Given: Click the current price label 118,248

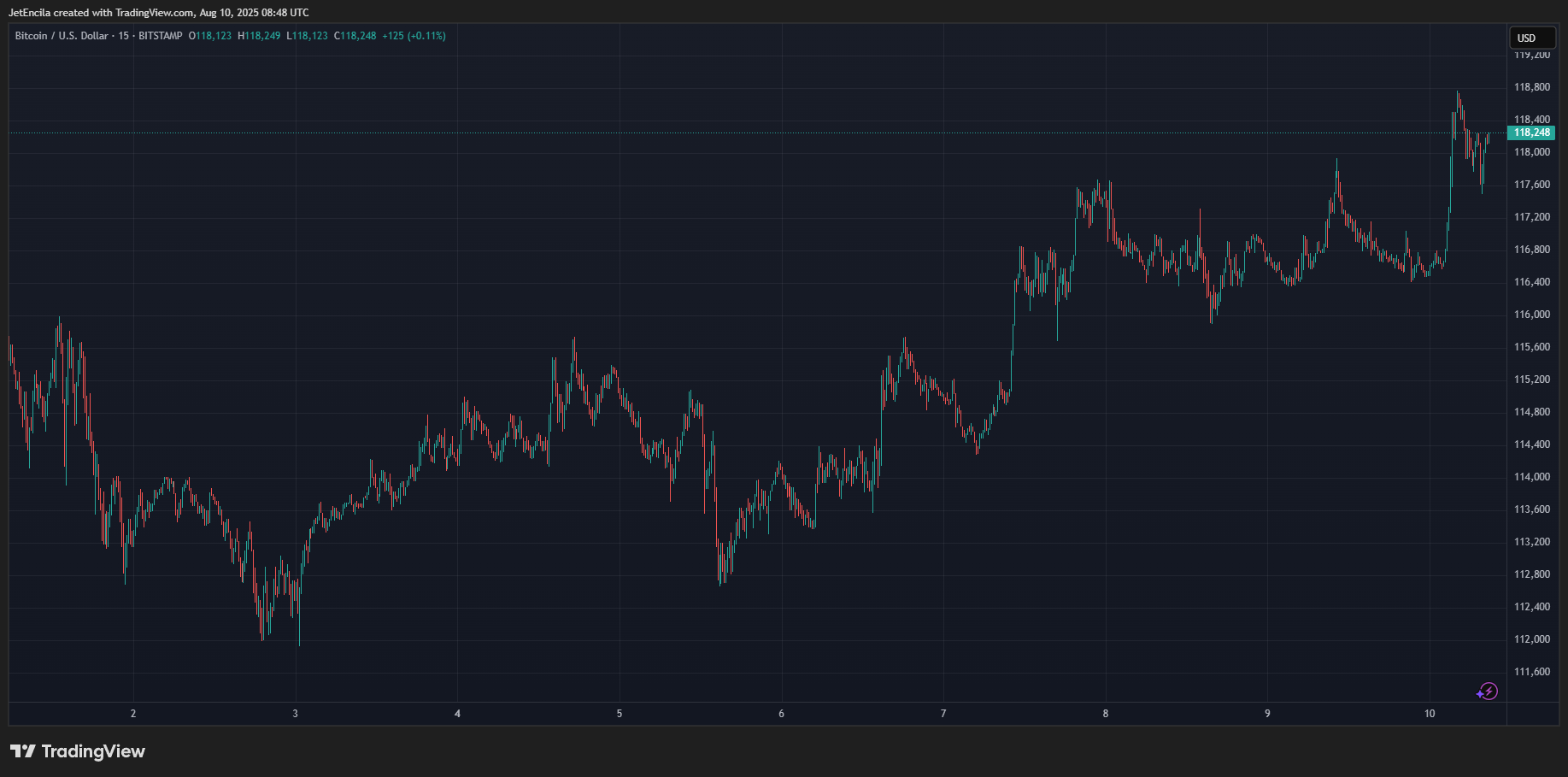Looking at the screenshot, I should 1531,132.
